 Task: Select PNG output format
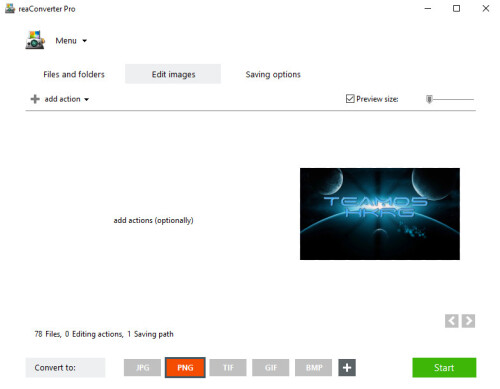(x=185, y=368)
